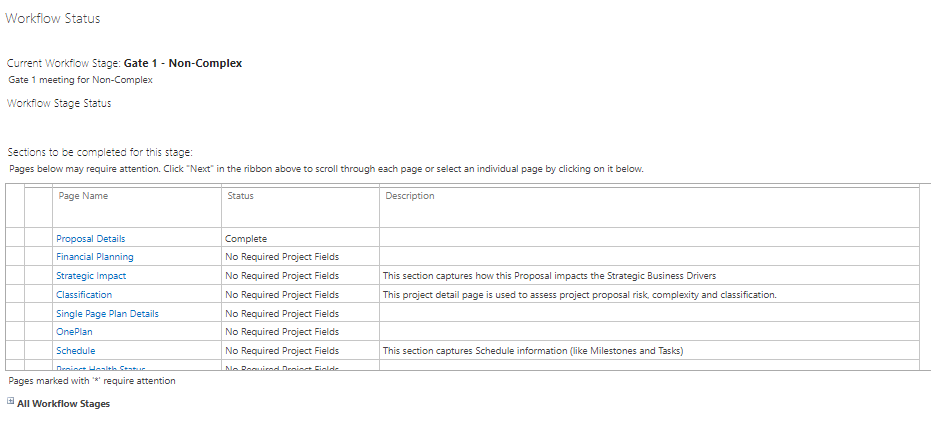The width and height of the screenshot is (931, 421).
Task: Open Single Page Plan Details link
Action: click(107, 314)
